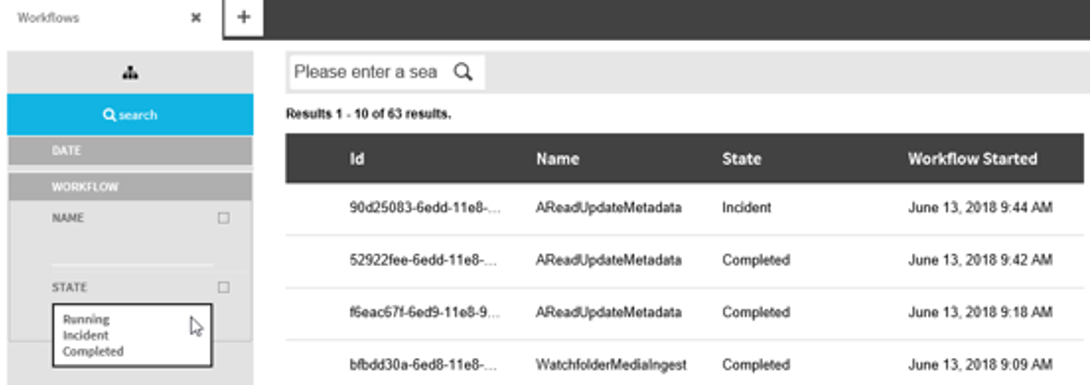Open a new tab with plus button
The height and width of the screenshot is (385, 1090).
[243, 17]
